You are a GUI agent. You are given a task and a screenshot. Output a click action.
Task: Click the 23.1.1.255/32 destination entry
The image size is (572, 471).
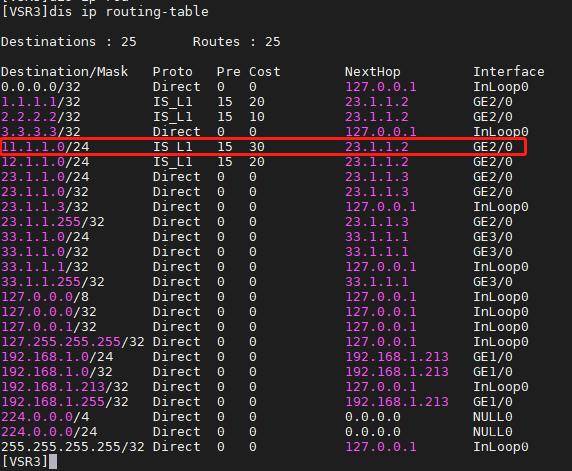53,222
